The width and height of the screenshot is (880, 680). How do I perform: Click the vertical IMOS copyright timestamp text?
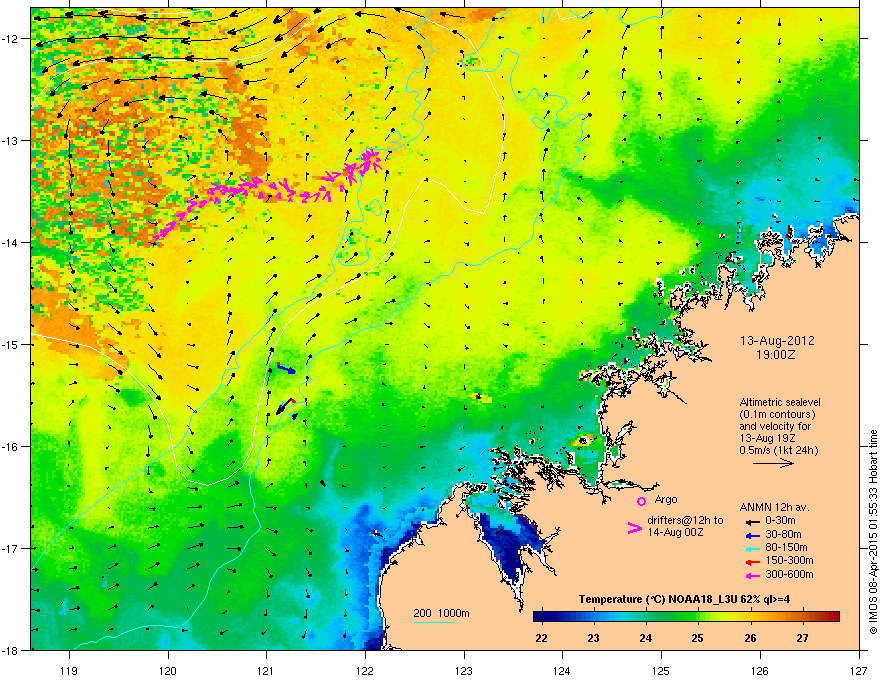point(873,532)
